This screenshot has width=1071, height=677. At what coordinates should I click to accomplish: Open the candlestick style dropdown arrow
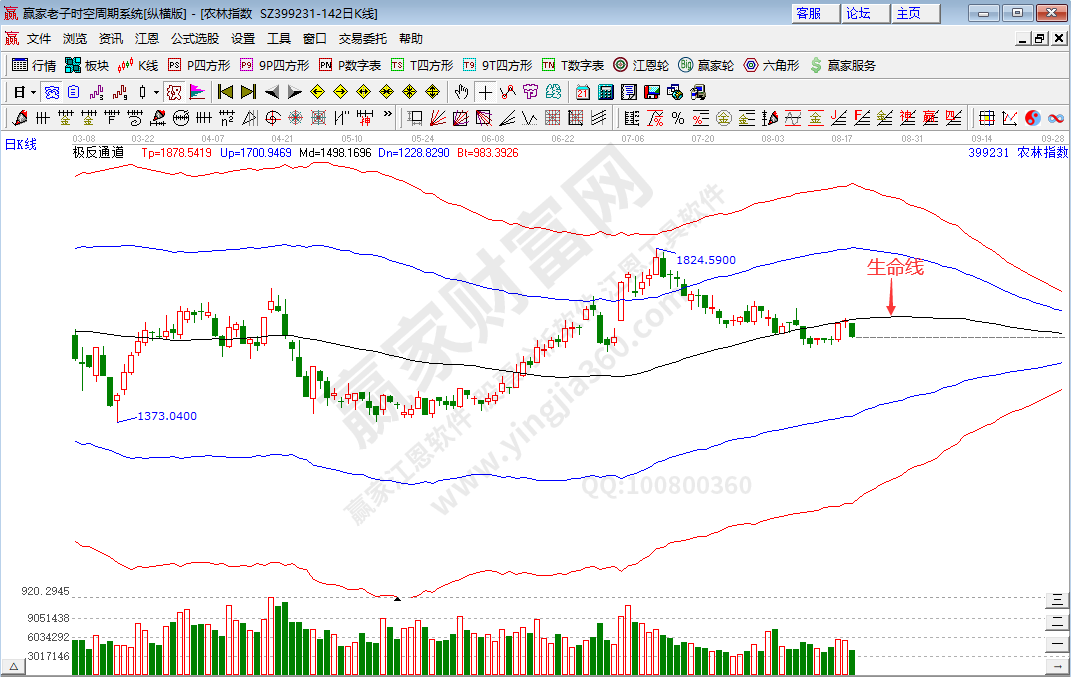156,92
